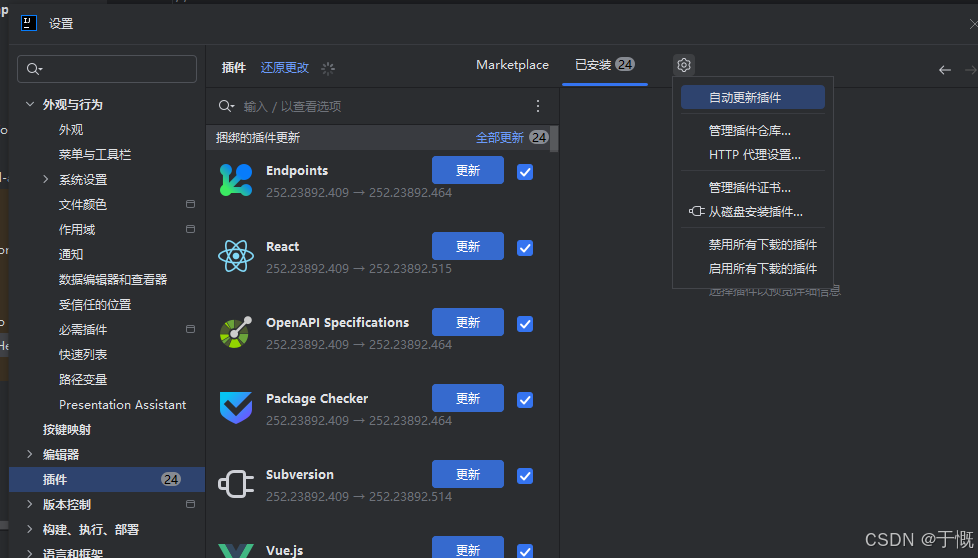Expand the 语言和框架 tree node
This screenshot has height=558, width=978.
pyautogui.click(x=29, y=552)
